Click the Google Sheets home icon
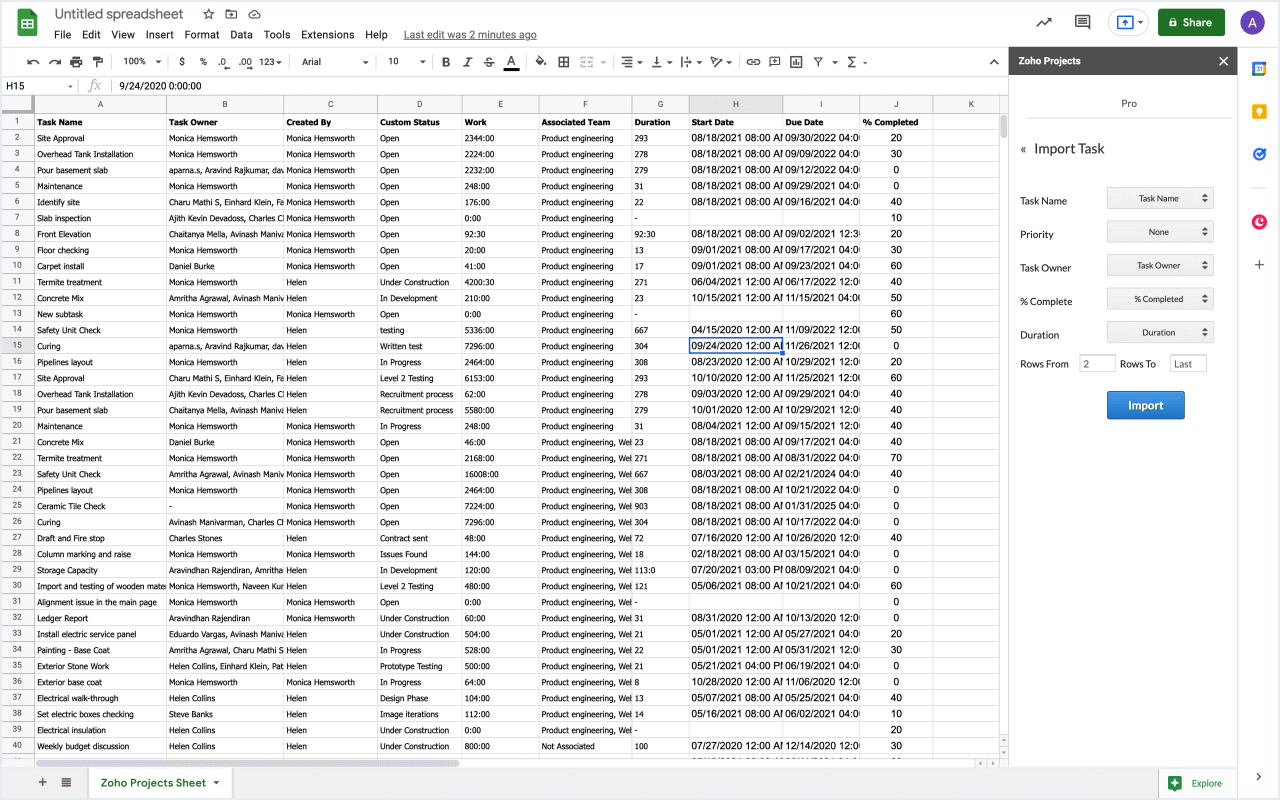This screenshot has height=800, width=1280. pos(28,23)
